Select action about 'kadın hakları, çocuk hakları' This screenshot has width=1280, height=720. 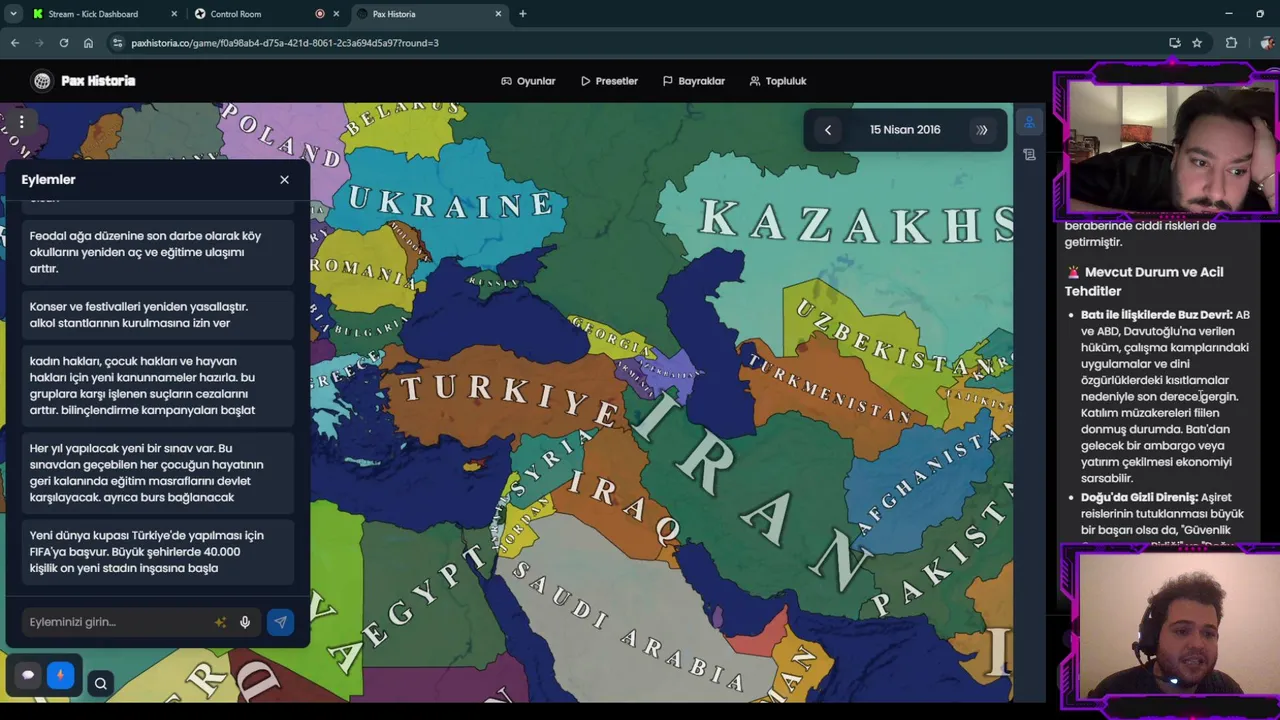pyautogui.click(x=158, y=385)
